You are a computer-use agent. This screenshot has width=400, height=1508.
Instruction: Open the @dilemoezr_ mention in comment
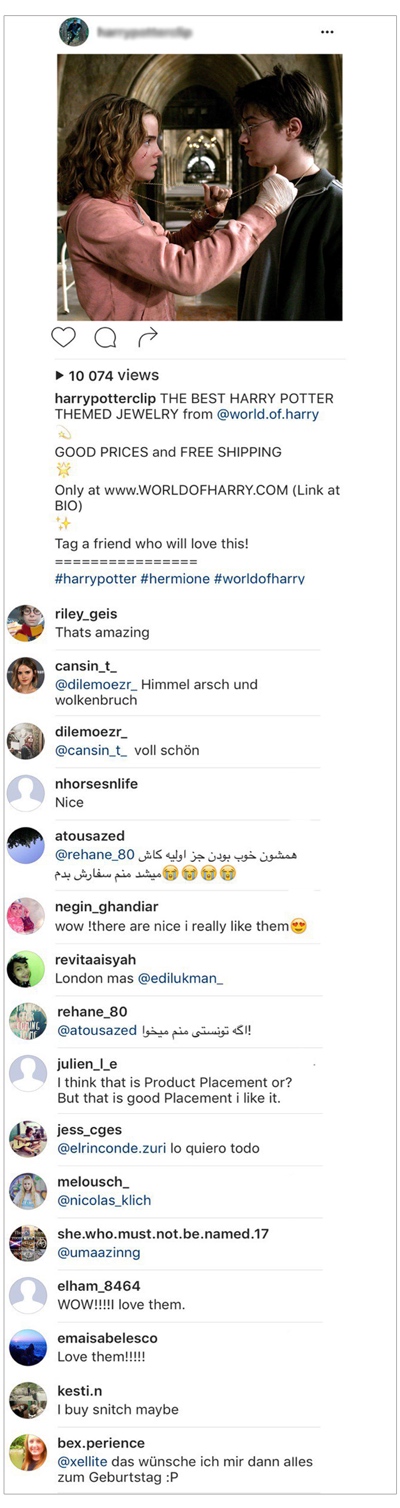pyautogui.click(x=96, y=684)
